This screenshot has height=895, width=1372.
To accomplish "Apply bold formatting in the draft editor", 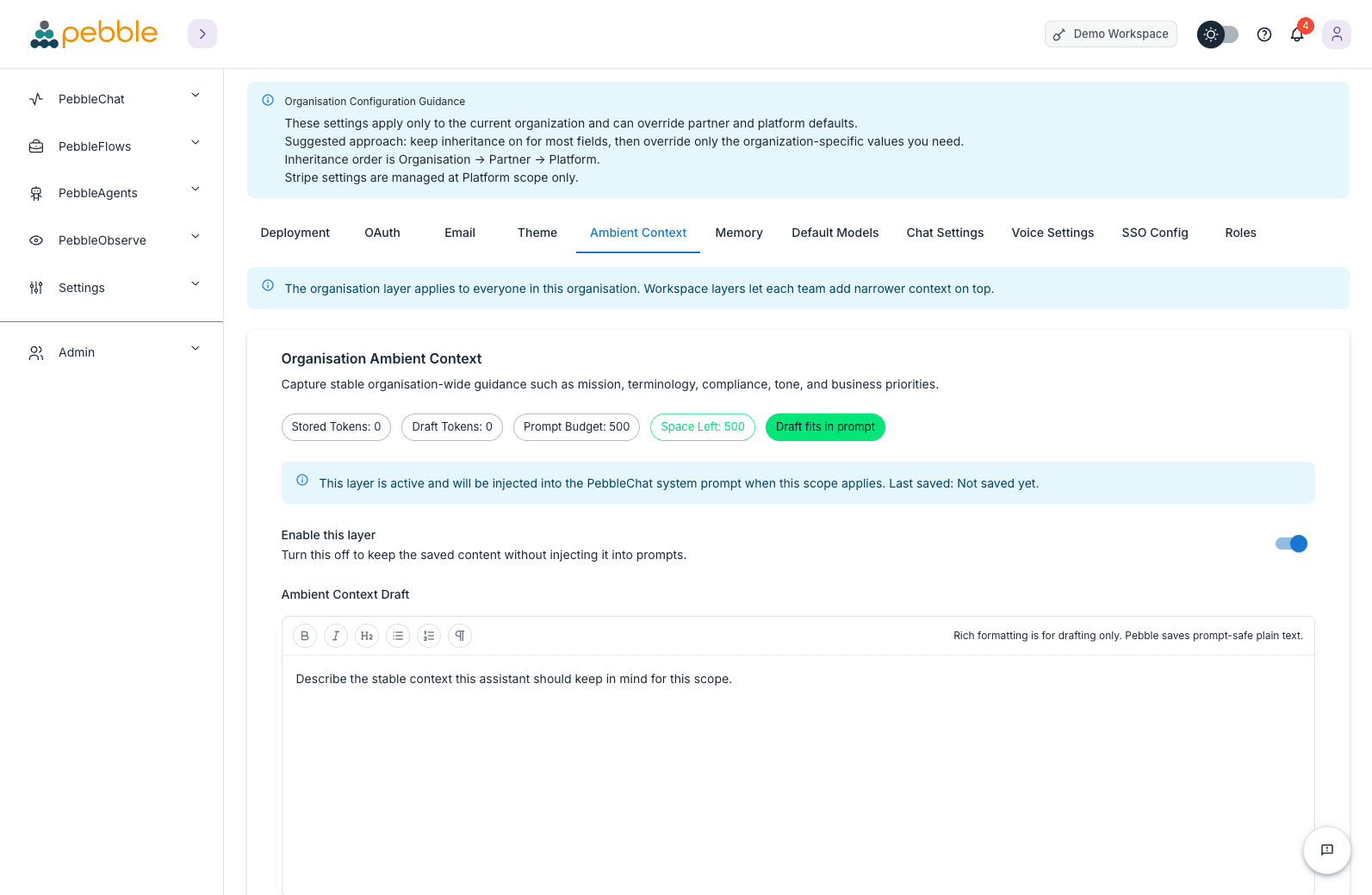I will [x=305, y=636].
